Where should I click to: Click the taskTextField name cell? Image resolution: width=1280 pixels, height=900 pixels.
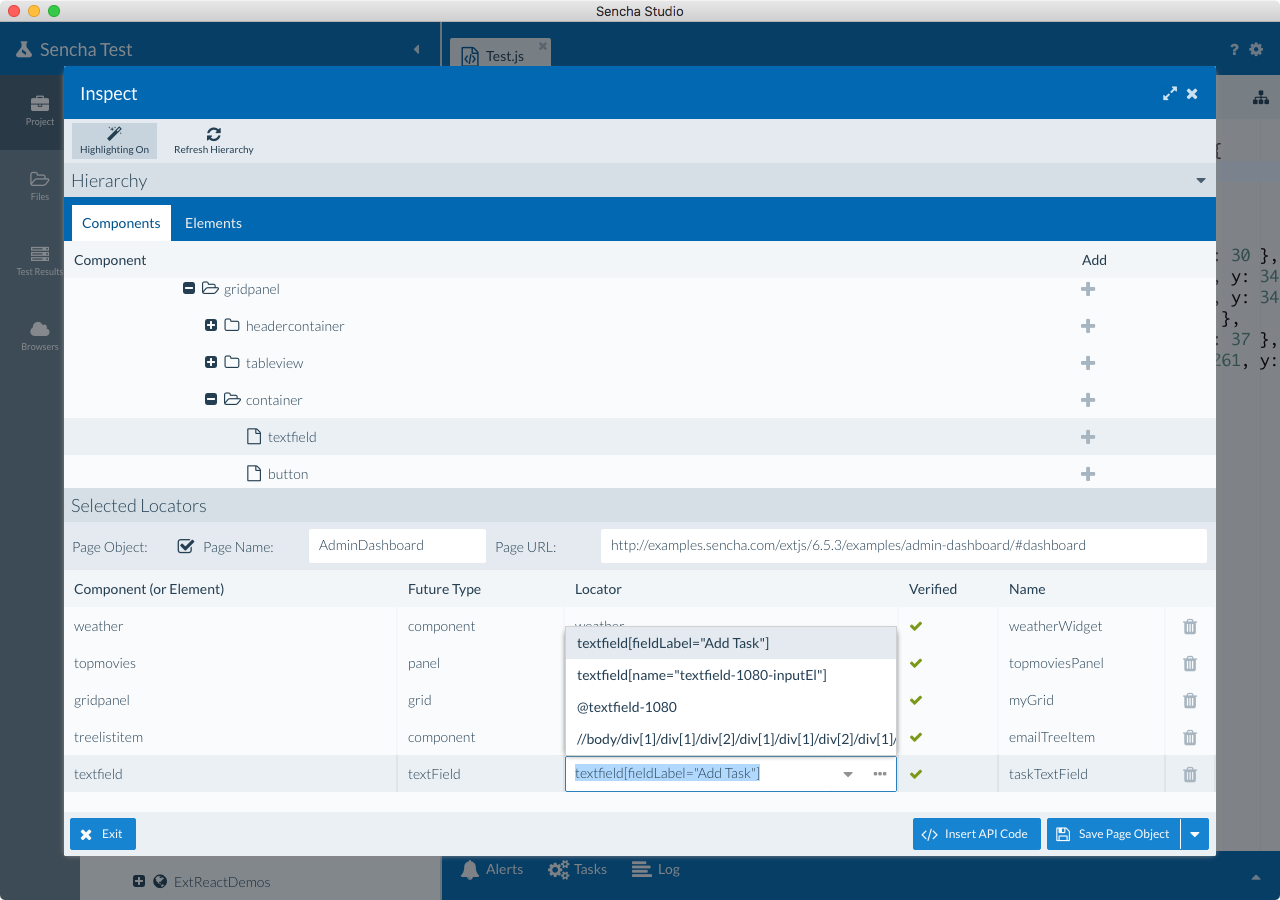(x=1082, y=774)
